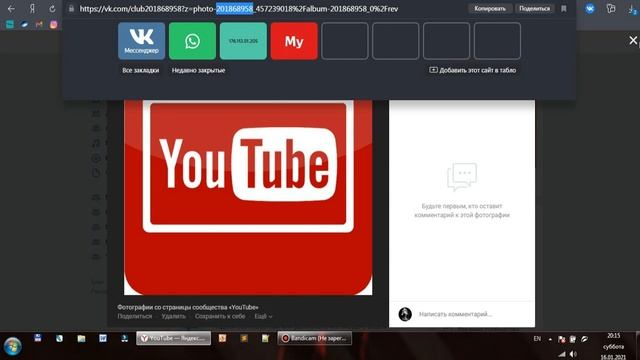Open Недавно закрытые link

click(198, 70)
